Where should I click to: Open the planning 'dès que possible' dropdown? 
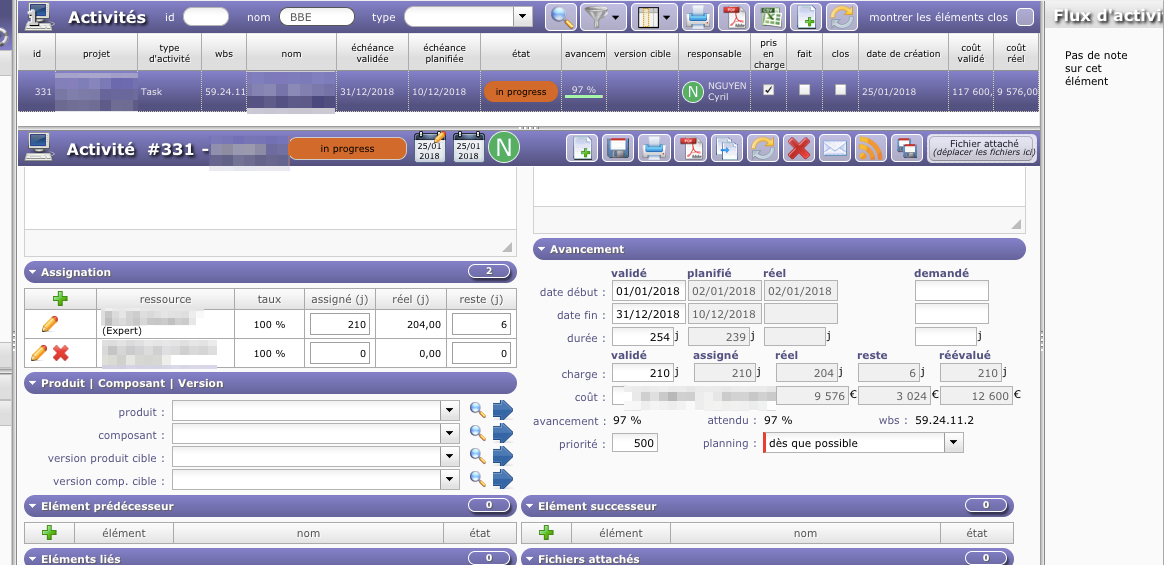pos(953,442)
